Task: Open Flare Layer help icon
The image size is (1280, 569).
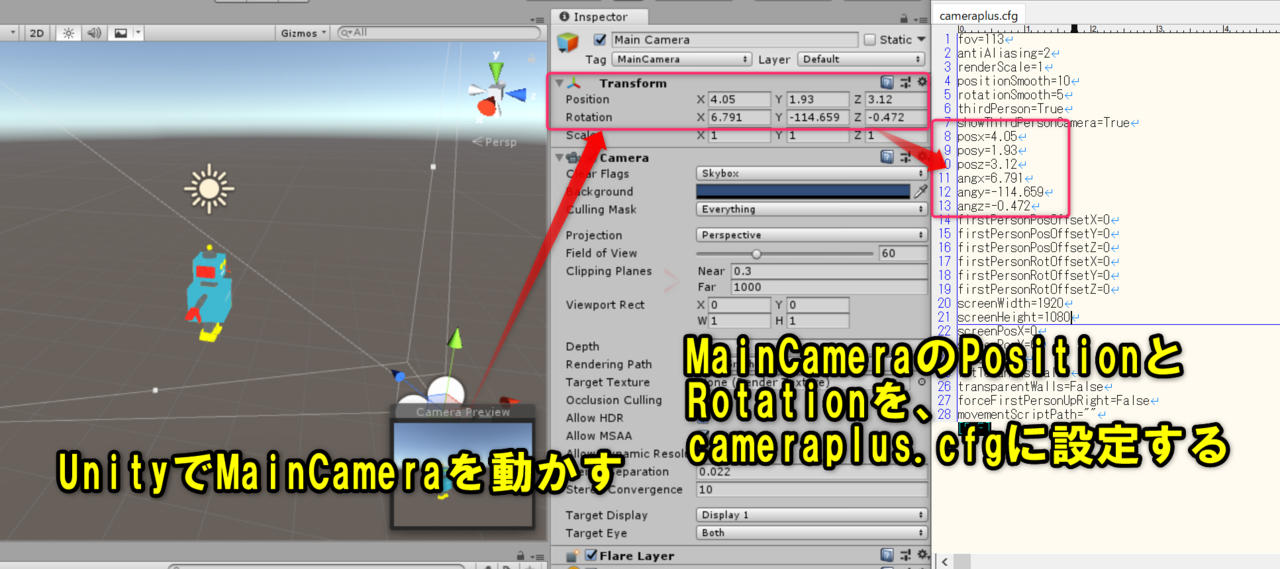Action: pyautogui.click(x=887, y=555)
